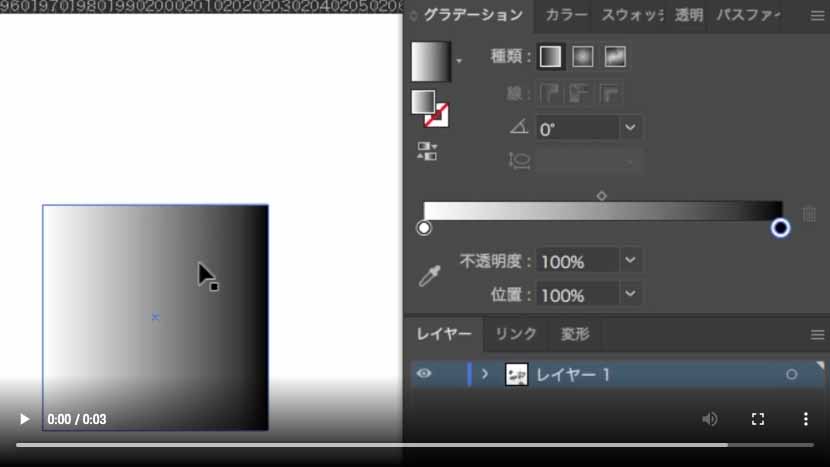Click the angle icon beside 0°
830x467 pixels.
(519, 128)
